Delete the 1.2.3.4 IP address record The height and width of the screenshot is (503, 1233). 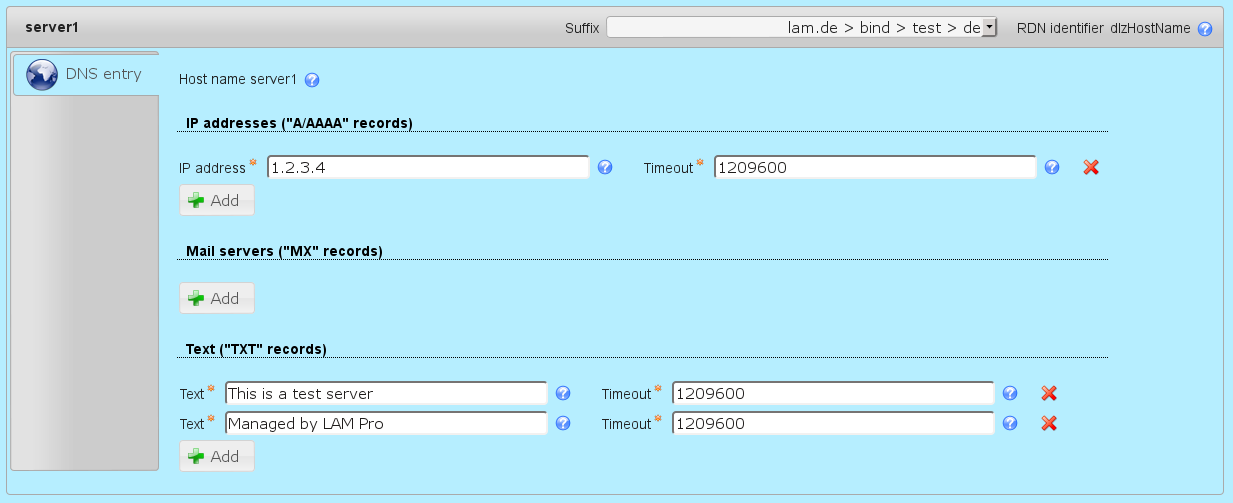pyautogui.click(x=1091, y=168)
